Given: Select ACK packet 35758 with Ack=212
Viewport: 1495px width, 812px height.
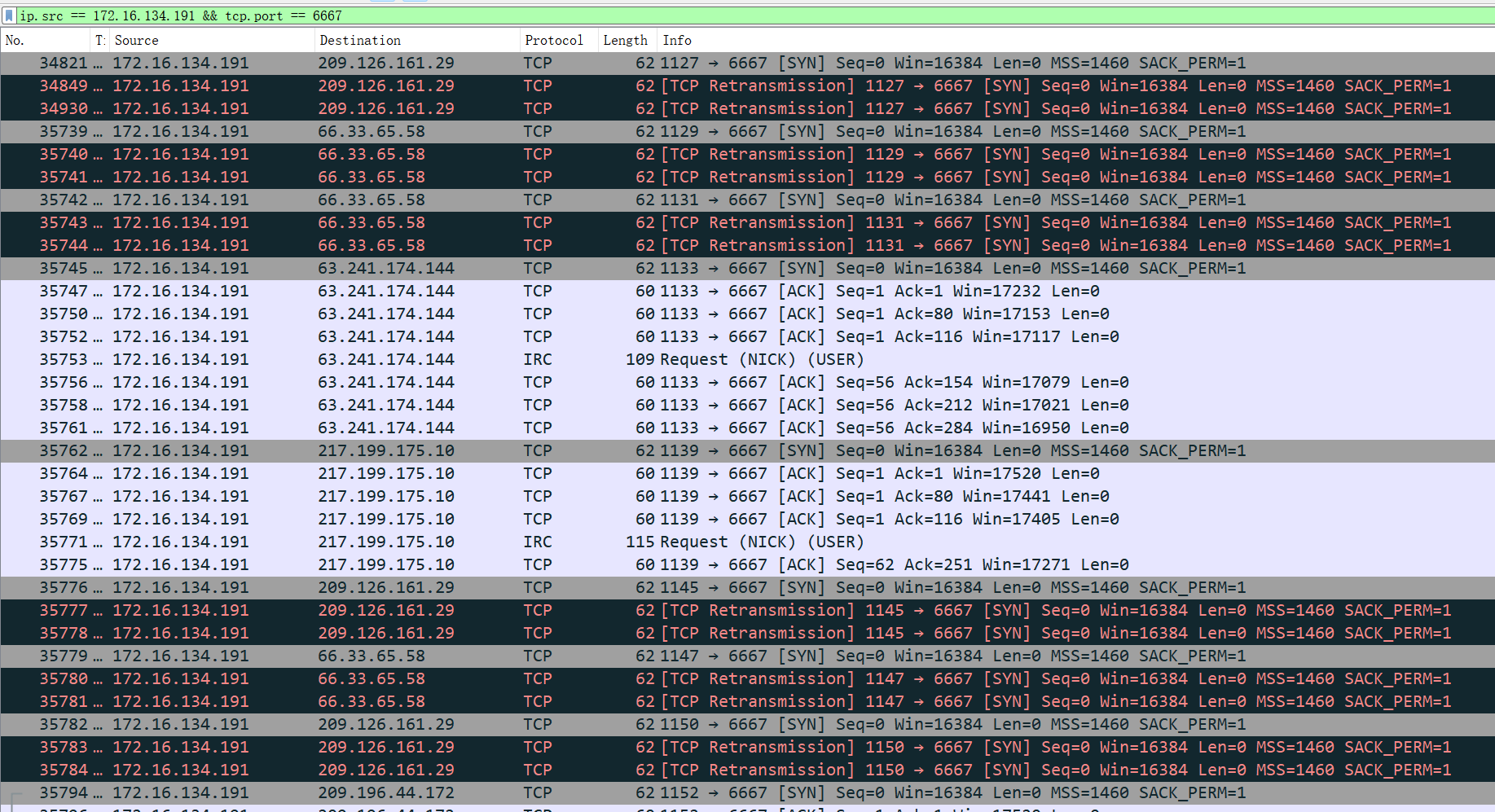Looking at the screenshot, I should pos(747,405).
